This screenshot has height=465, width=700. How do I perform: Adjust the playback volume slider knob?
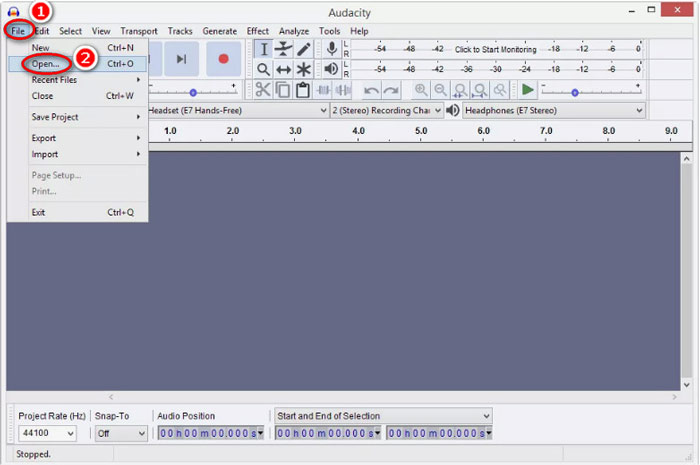(193, 93)
